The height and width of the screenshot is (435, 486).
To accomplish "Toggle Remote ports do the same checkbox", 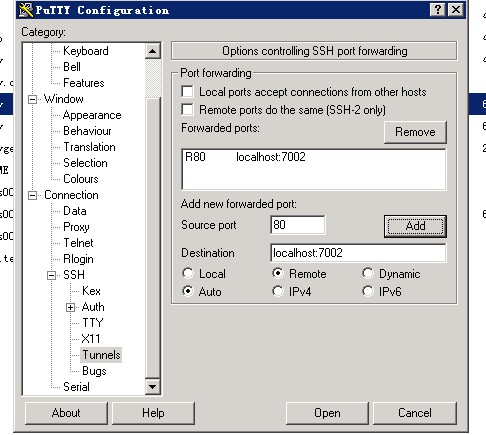I will click(x=187, y=109).
